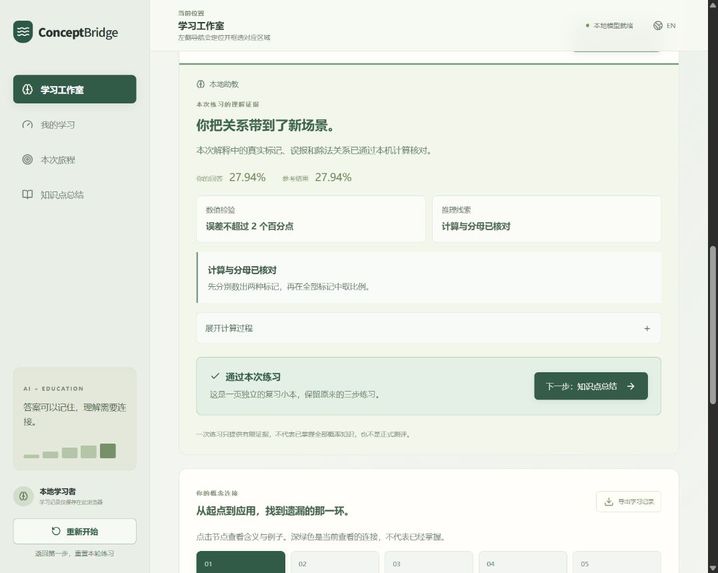This screenshot has width=718, height=573.
Task: Click the 数值检验 card reading 误差不超过 2 个百分点
Action: tap(311, 219)
